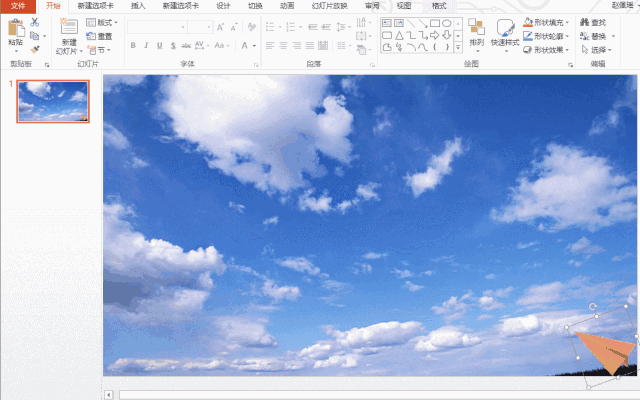Toggle Strikethrough (abc) formatting

click(186, 46)
